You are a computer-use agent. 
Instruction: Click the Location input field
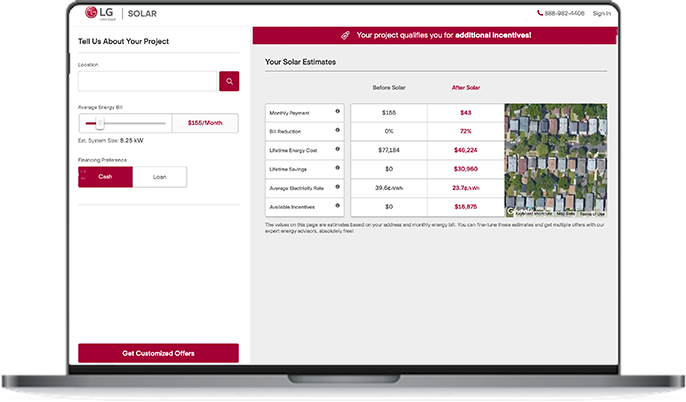(x=147, y=81)
